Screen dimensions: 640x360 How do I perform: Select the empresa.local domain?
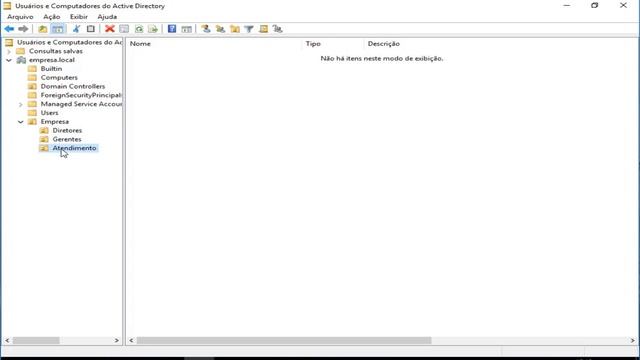pyautogui.click(x=52, y=60)
